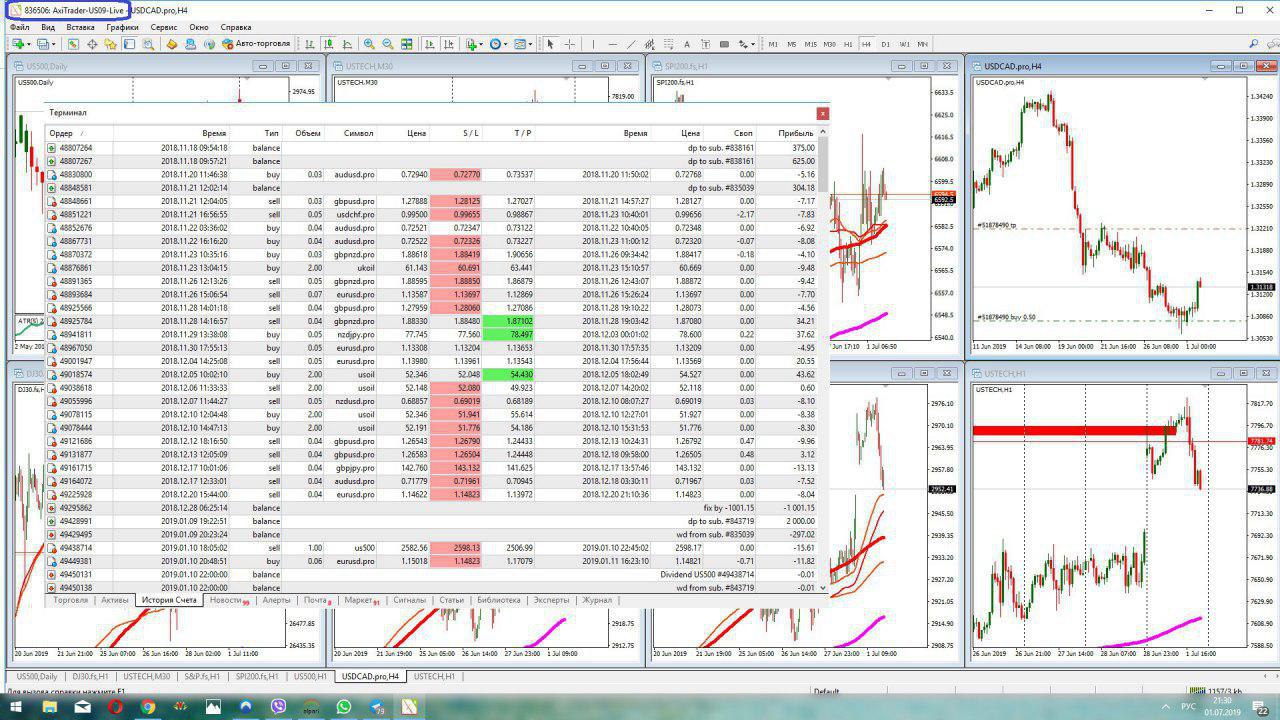Expand the Periods clock dropdown arrow
Image resolution: width=1280 pixels, height=720 pixels.
click(x=506, y=44)
